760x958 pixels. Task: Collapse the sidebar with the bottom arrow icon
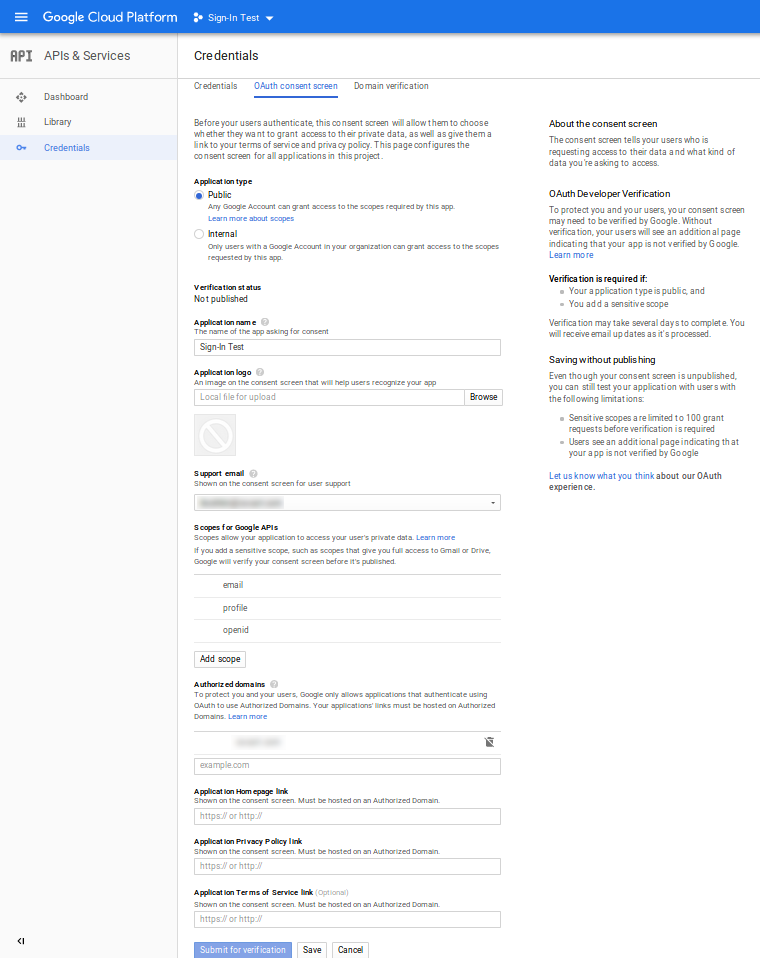pyautogui.click(x=21, y=941)
